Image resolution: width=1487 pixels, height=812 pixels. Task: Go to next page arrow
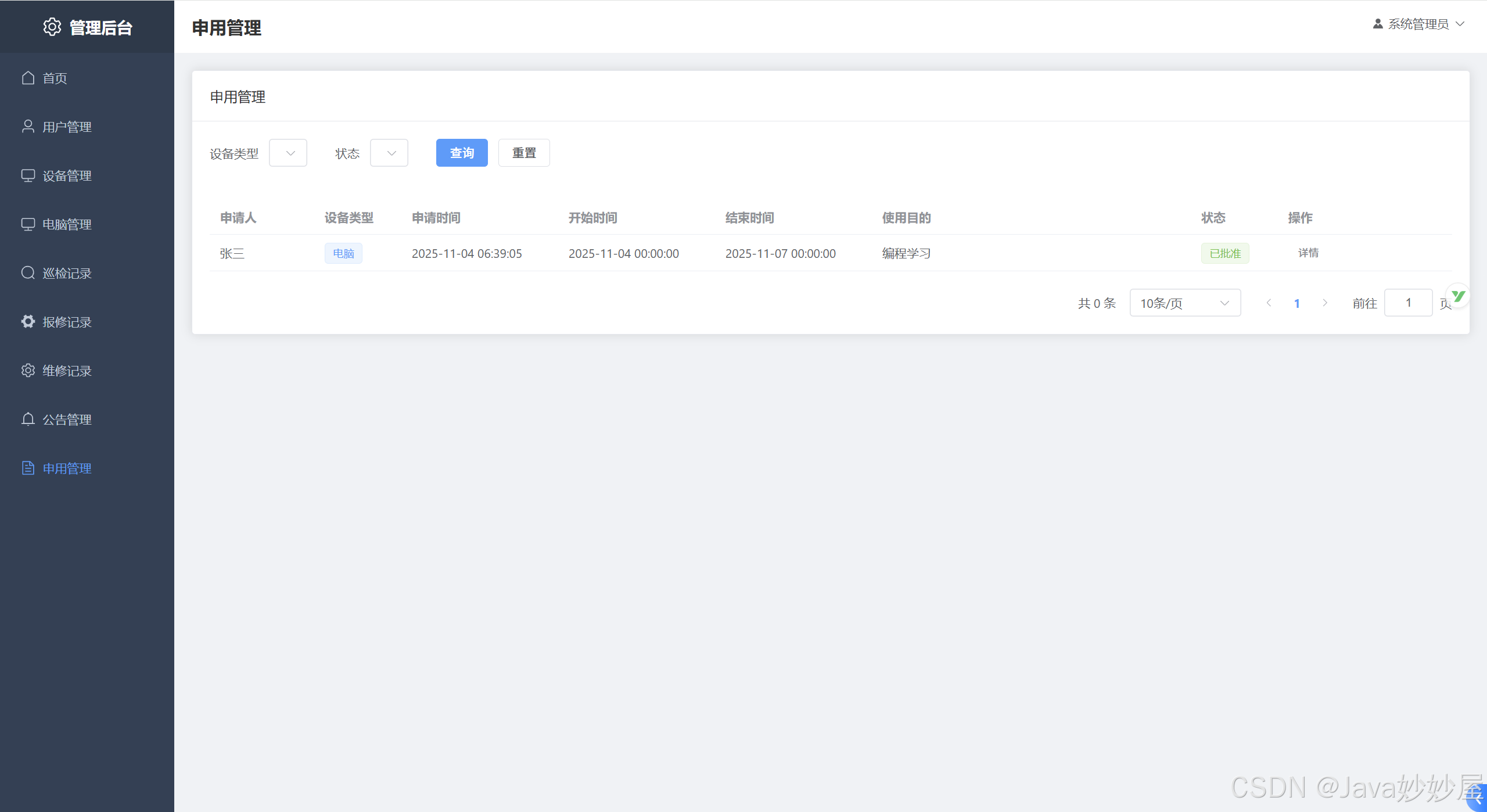tap(1325, 303)
